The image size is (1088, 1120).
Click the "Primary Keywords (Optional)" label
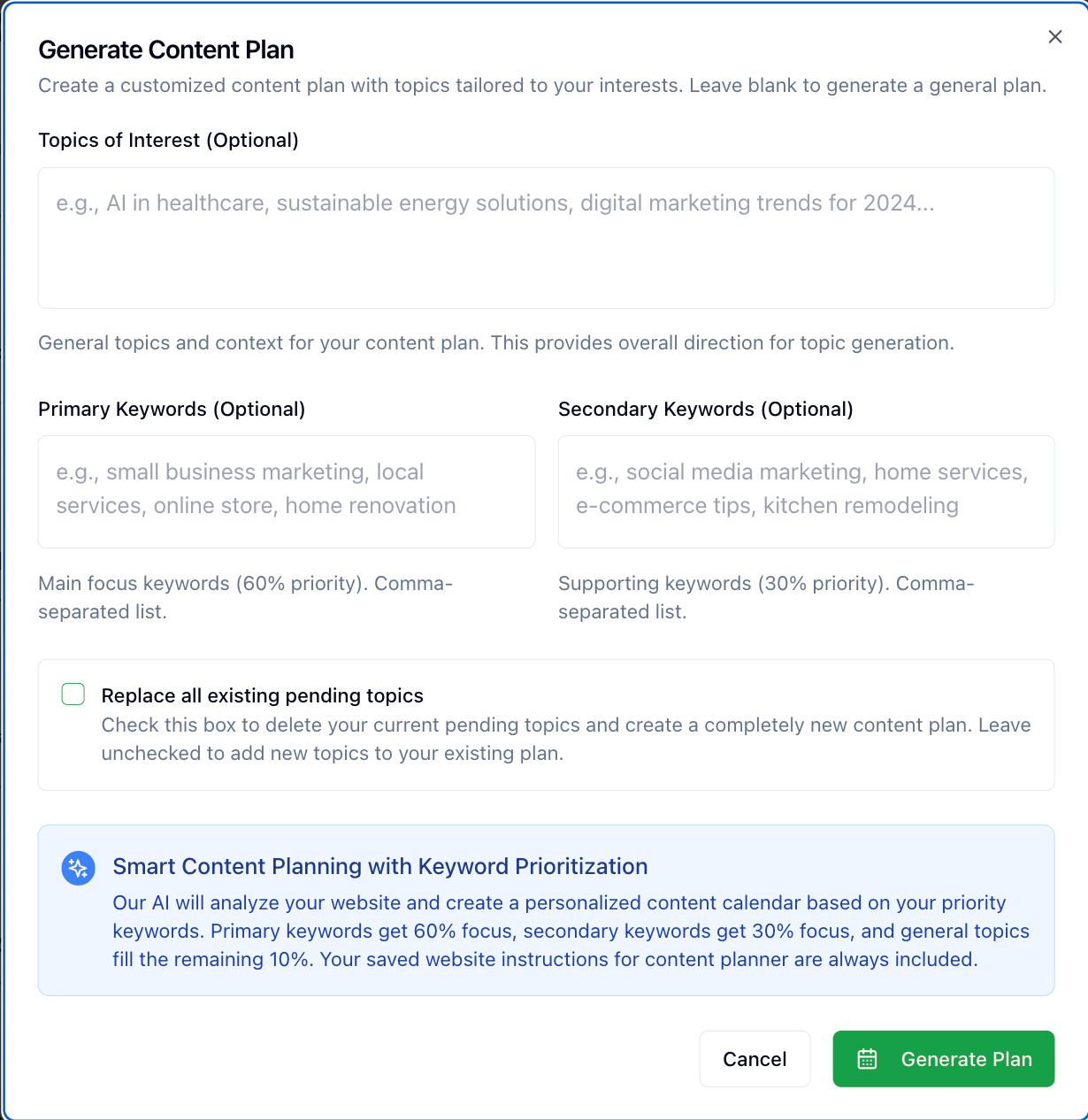pos(172,410)
